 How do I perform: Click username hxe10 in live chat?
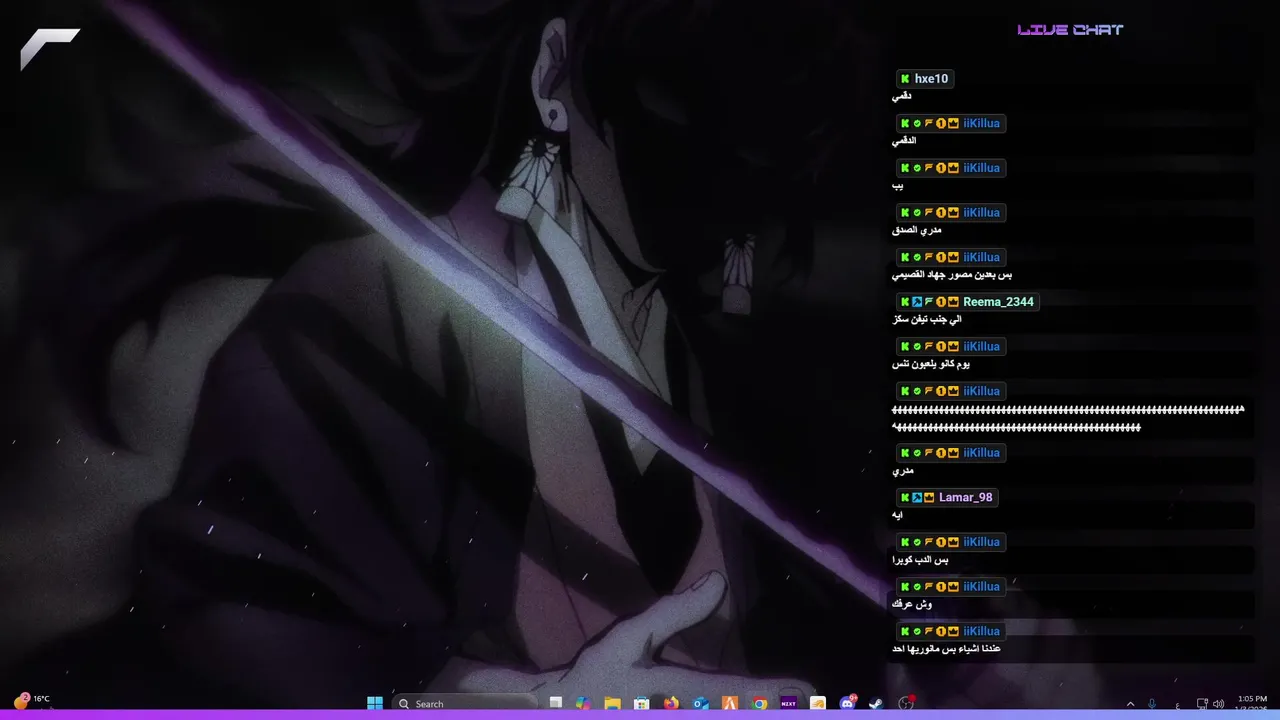tap(931, 79)
